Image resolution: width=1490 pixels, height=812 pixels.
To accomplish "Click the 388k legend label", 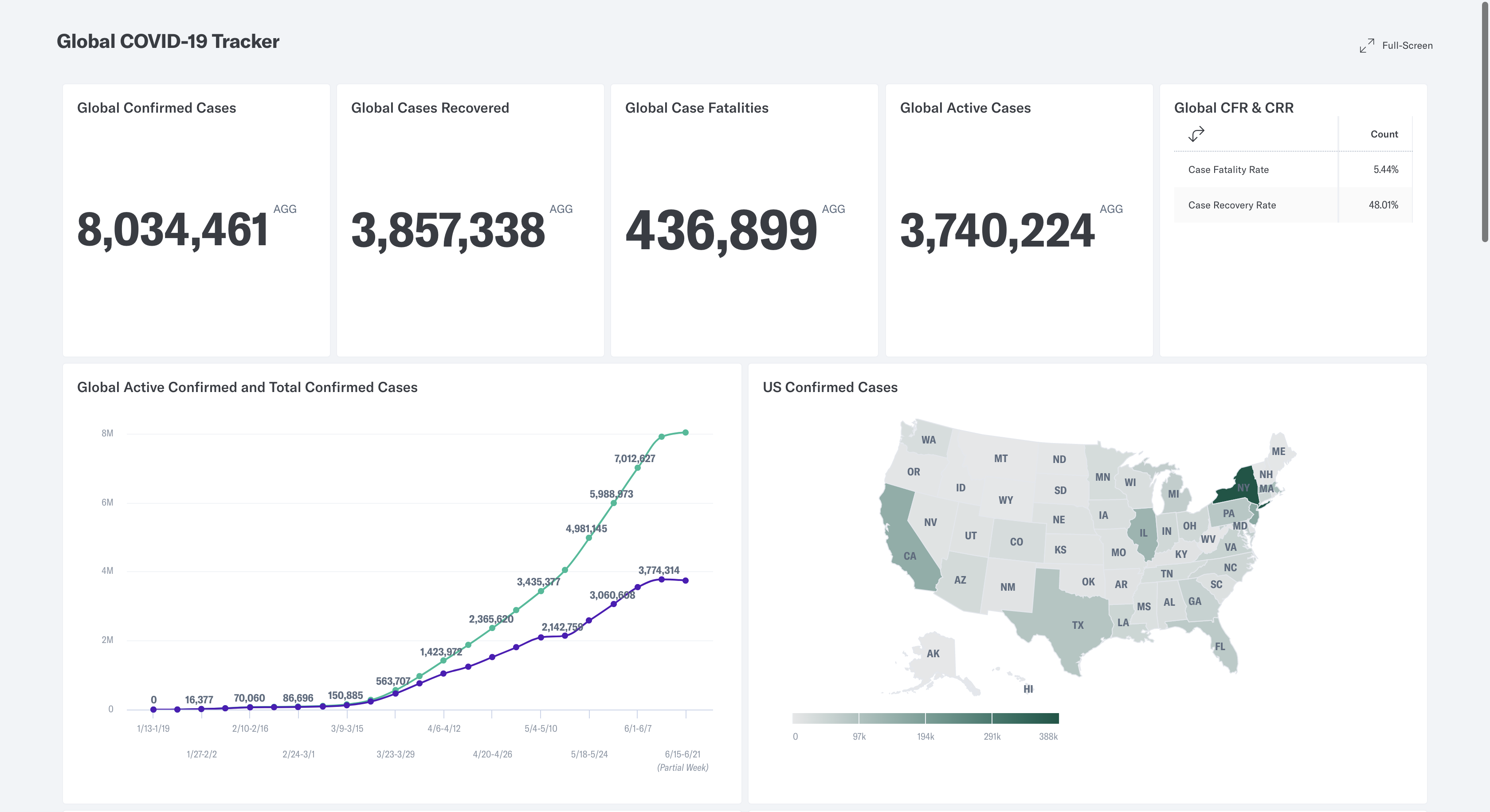I will tap(1048, 736).
